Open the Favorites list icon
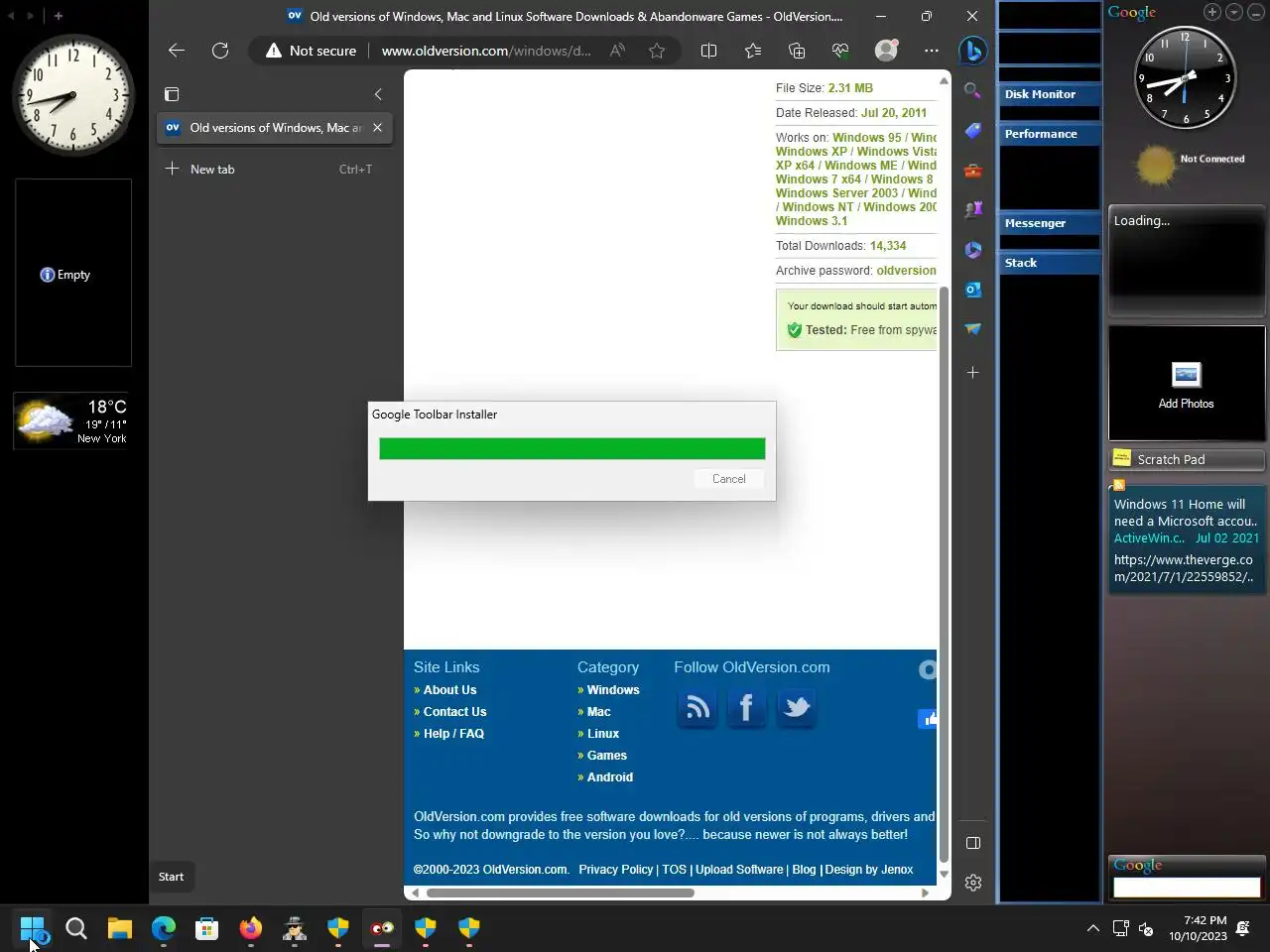Screen dimensions: 1270x952 pyautogui.click(x=753, y=51)
